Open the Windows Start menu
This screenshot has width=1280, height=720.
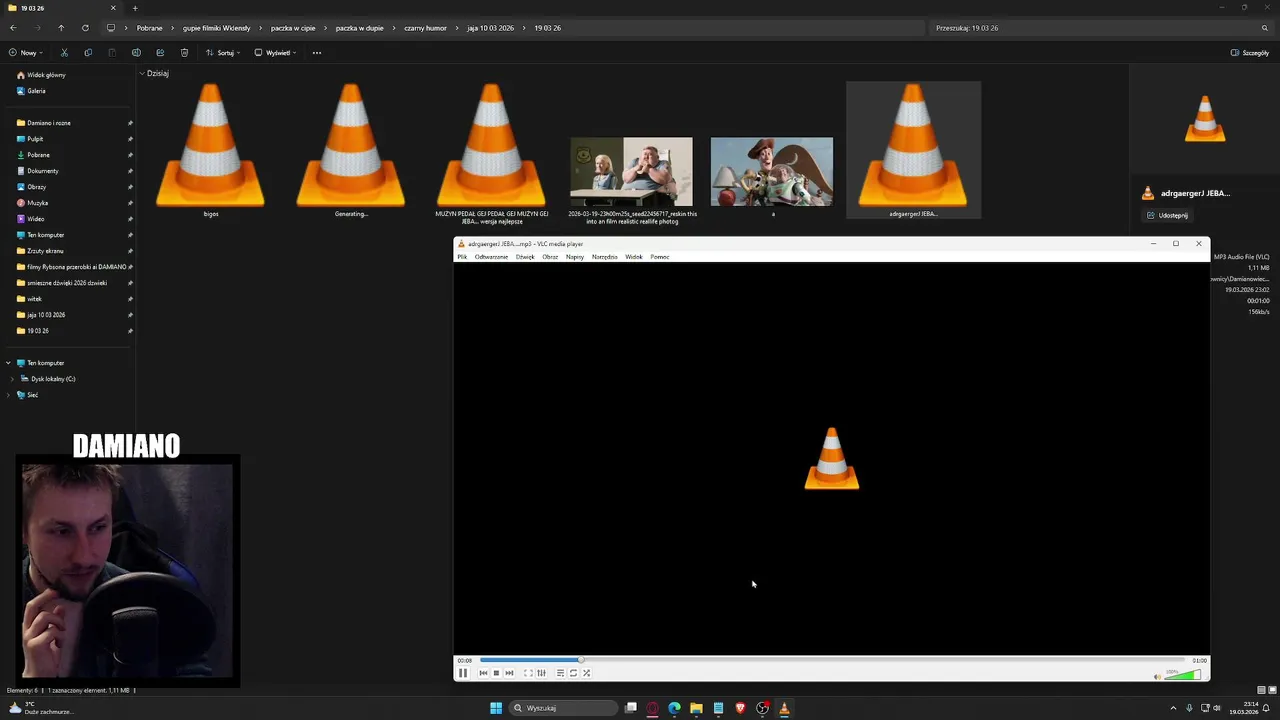click(x=496, y=708)
